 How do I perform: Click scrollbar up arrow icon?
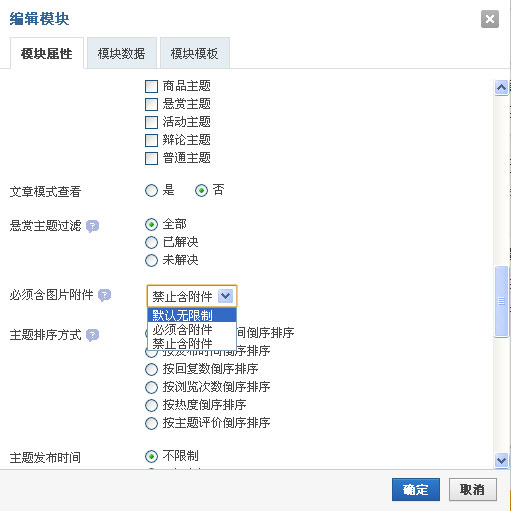[501, 88]
